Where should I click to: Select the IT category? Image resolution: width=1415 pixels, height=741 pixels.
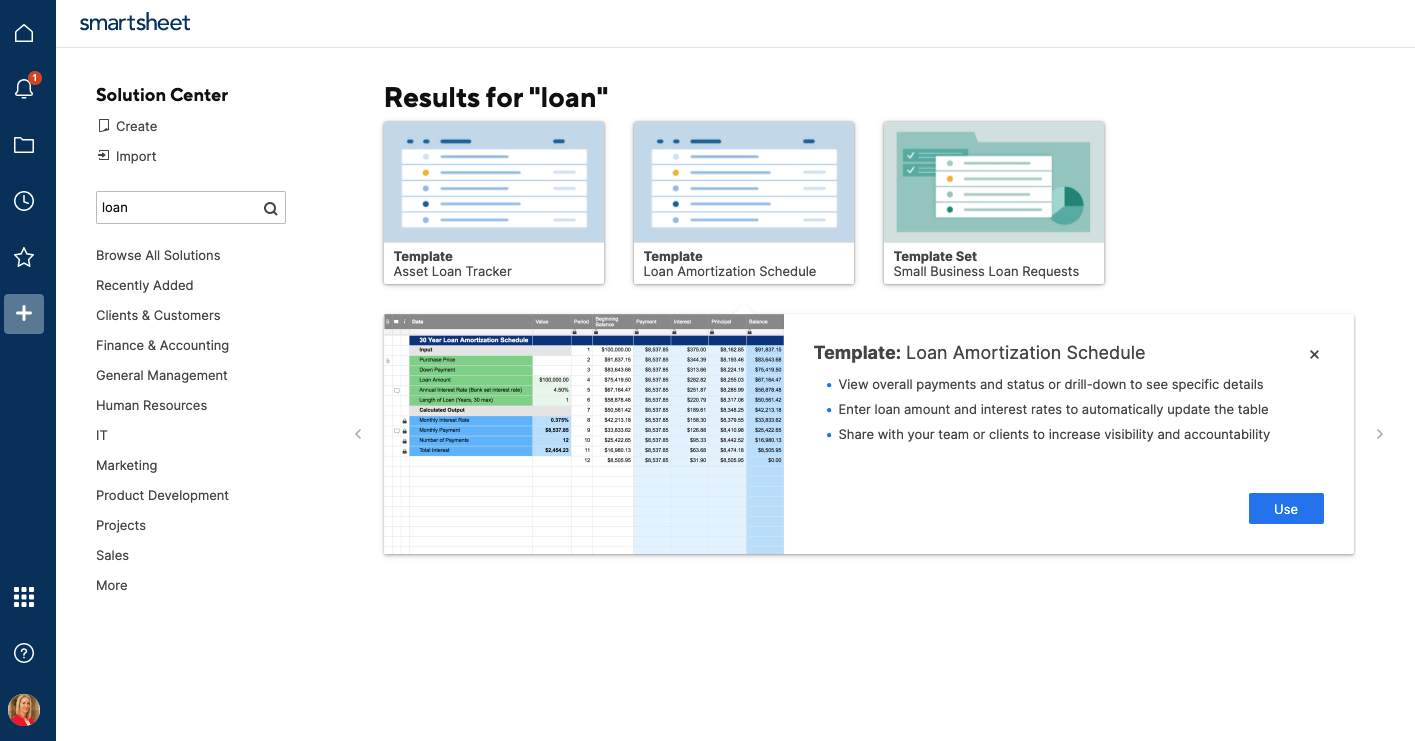102,435
